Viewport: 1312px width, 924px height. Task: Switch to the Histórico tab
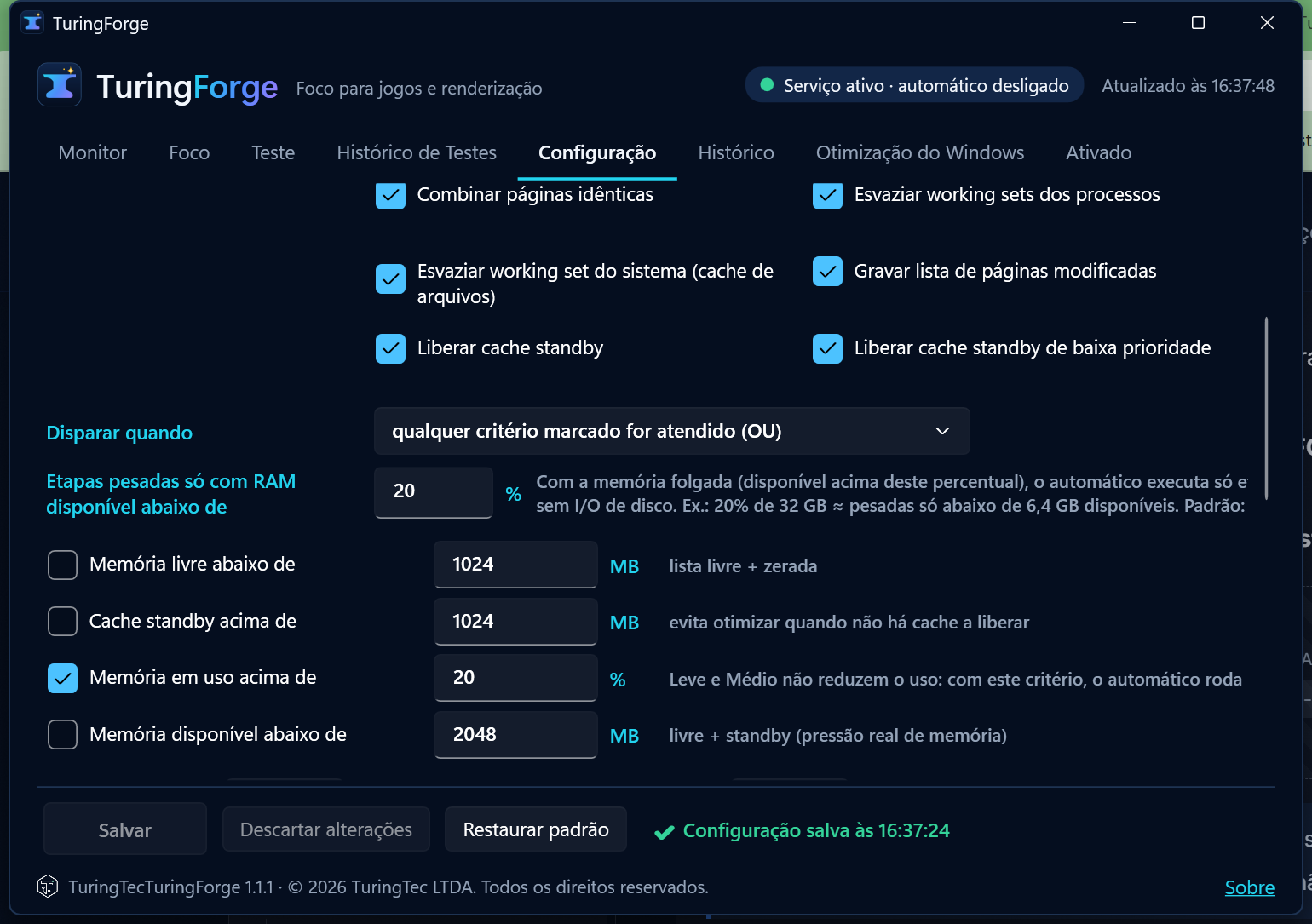click(x=736, y=152)
